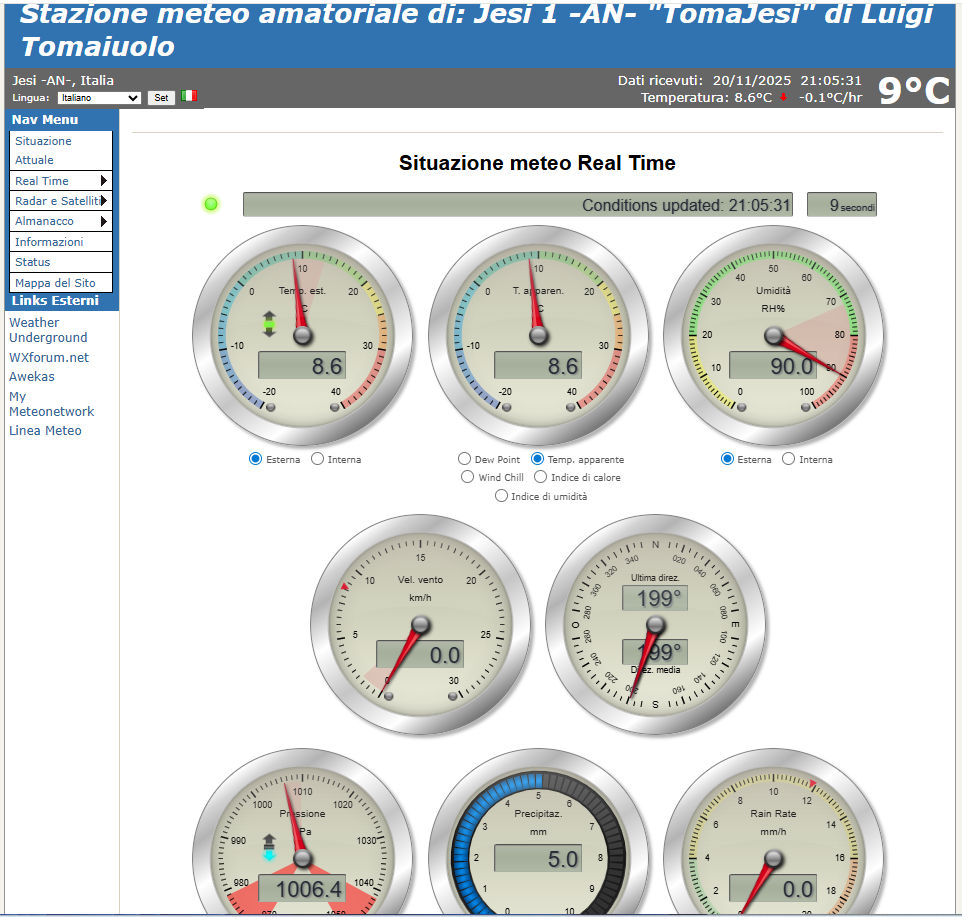Expand the Almanacco submenu
Viewport: 962px width, 917px height.
(x=61, y=221)
